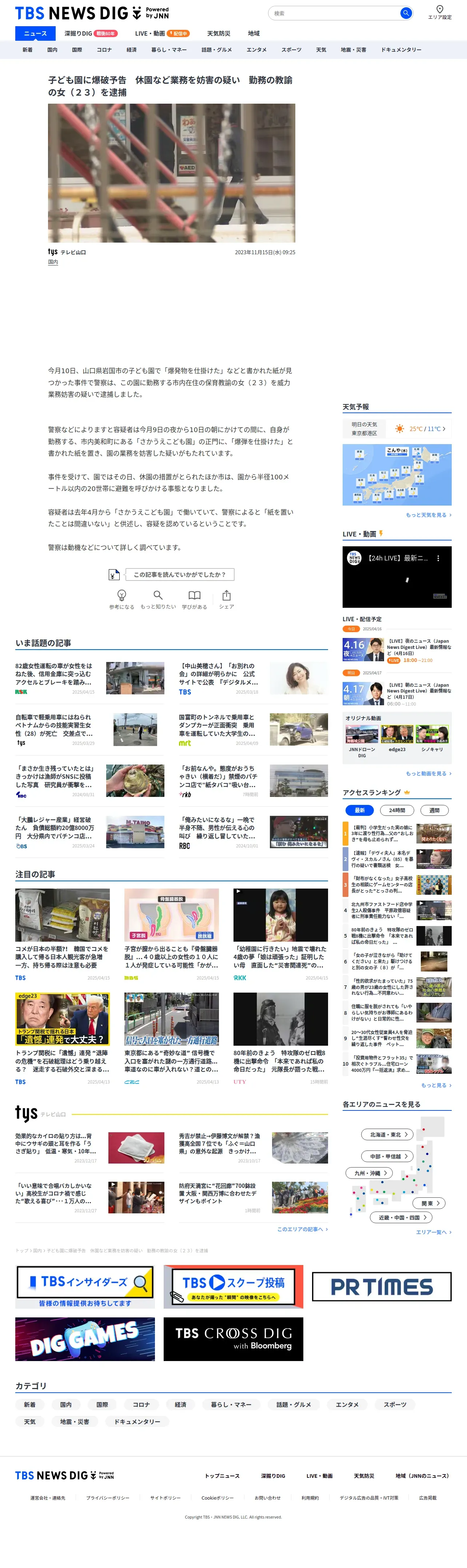
Task: Open the コメが日本の半額 rice article thumbnail
Action: tap(63, 915)
